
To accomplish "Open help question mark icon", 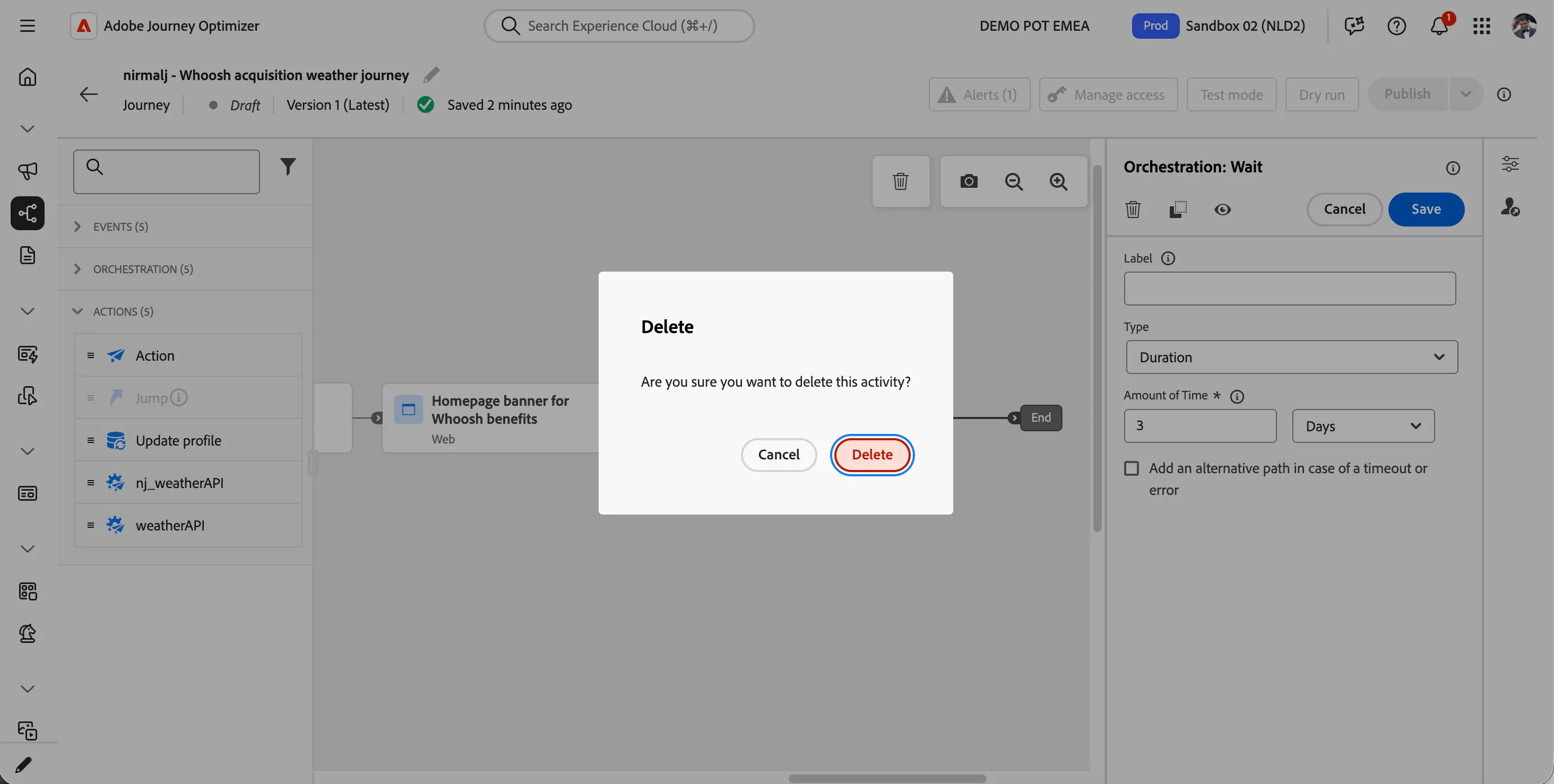I will click(x=1396, y=26).
